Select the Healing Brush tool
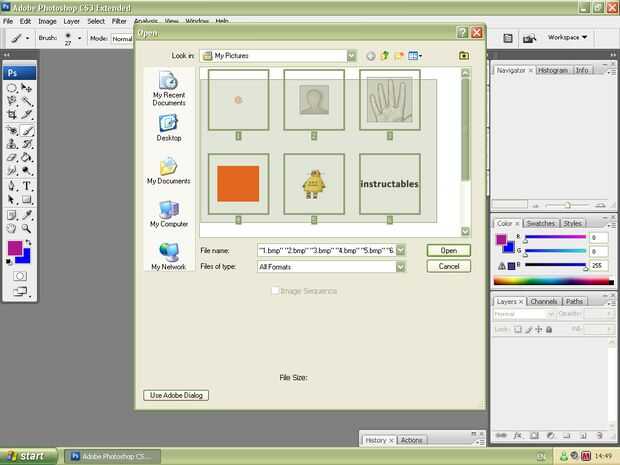620x465 pixels. (x=11, y=130)
